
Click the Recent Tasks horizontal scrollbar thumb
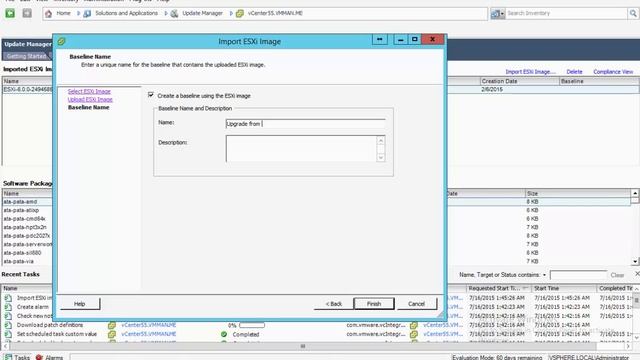pyautogui.click(x=303, y=346)
